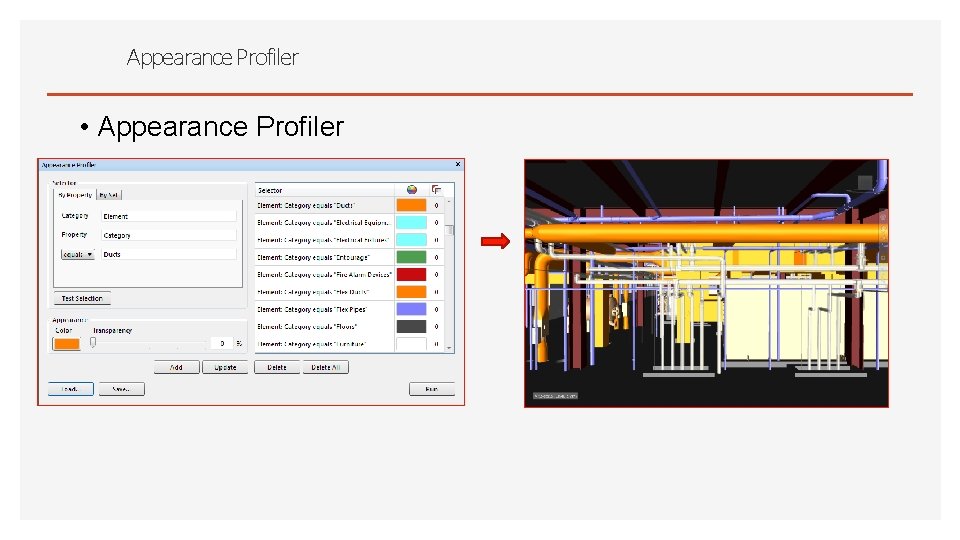960x540 pixels.
Task: Click the red swatch for Fire Alarm Devices
Action: coord(411,274)
